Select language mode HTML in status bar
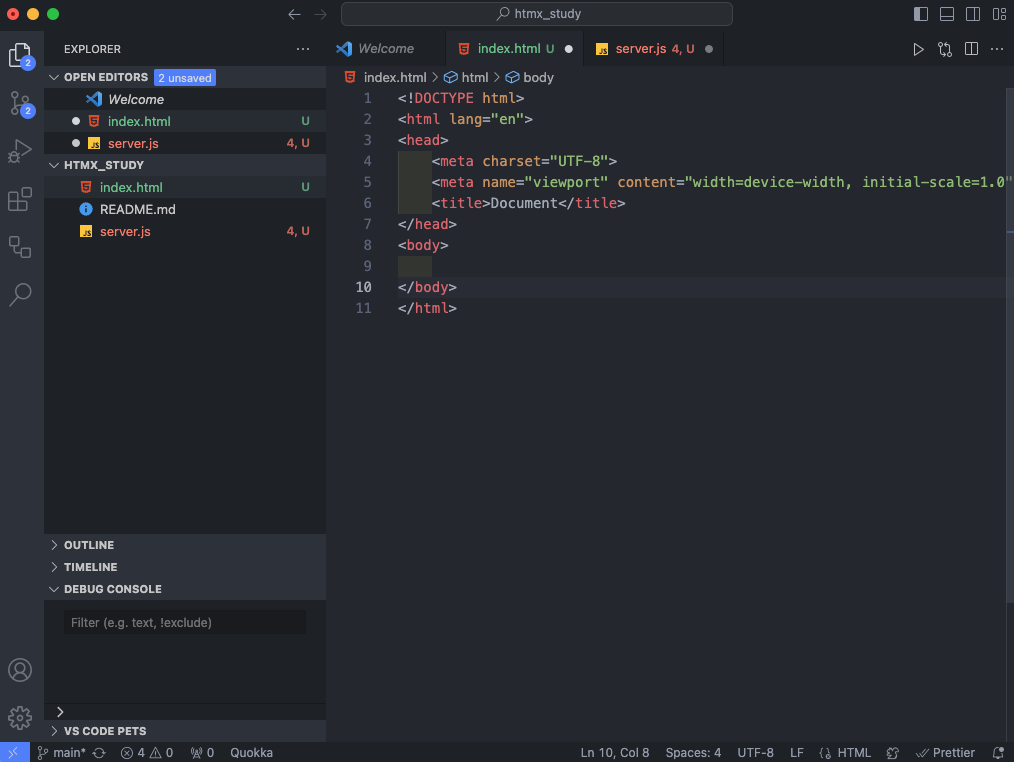The width and height of the screenshot is (1014, 762). coord(854,753)
